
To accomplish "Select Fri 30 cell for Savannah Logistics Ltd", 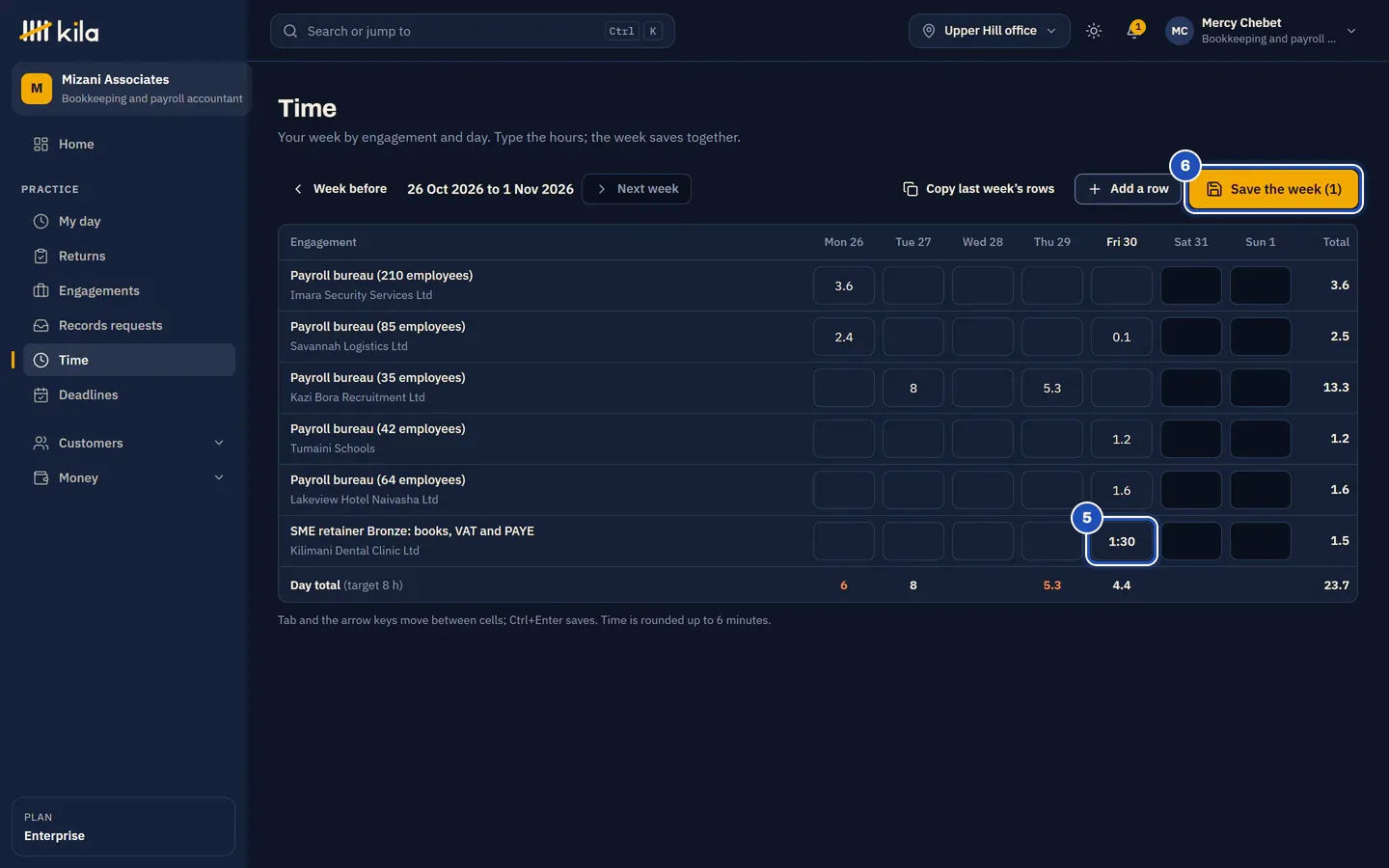I will pyautogui.click(x=1122, y=337).
